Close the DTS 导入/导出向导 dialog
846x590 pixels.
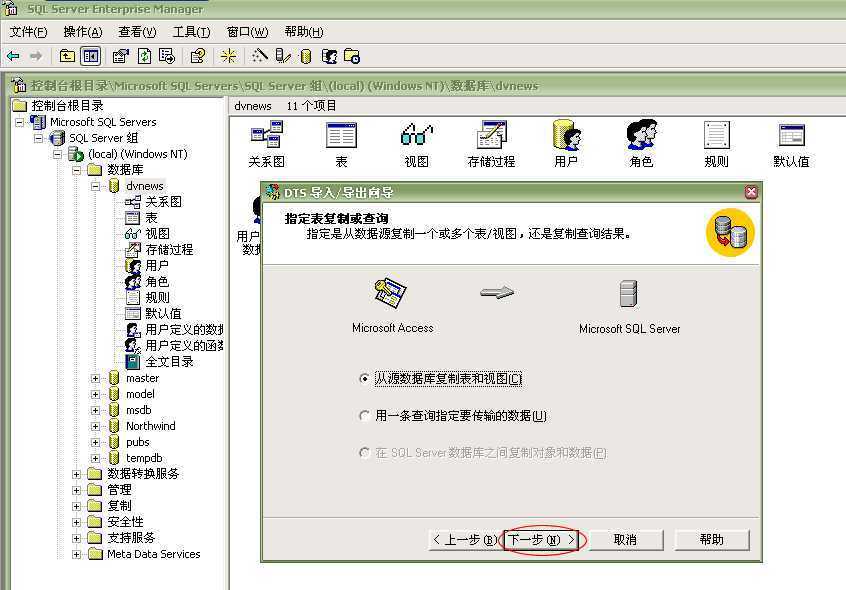[x=751, y=192]
